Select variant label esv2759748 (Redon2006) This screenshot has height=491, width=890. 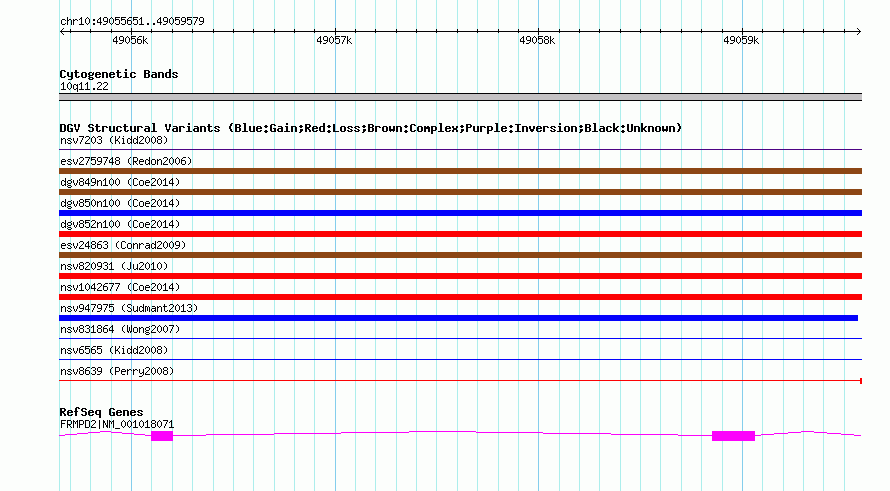pos(126,161)
